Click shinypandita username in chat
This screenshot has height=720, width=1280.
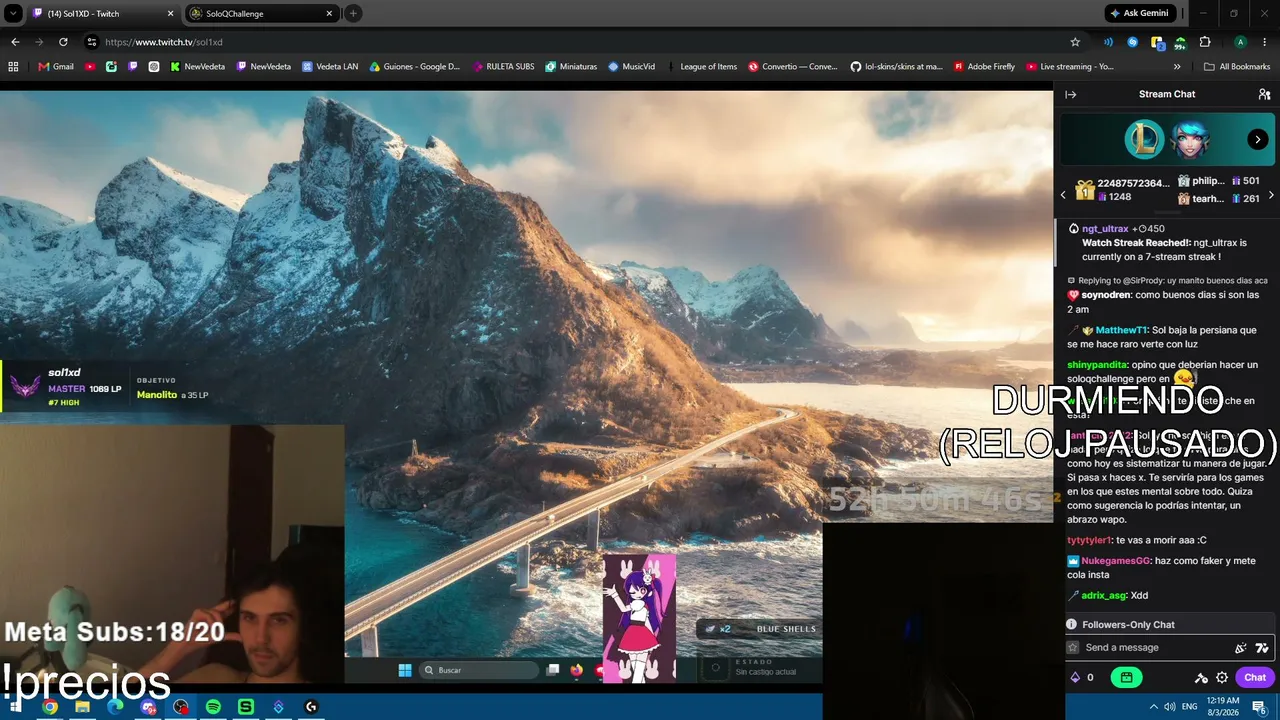click(1096, 365)
